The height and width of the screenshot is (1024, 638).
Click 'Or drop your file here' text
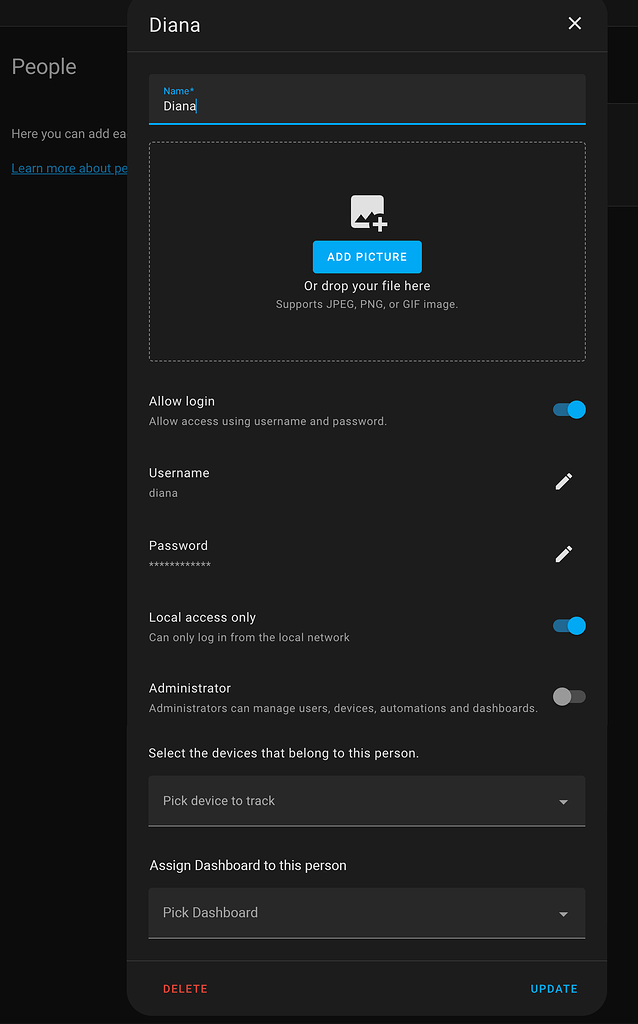pos(367,286)
